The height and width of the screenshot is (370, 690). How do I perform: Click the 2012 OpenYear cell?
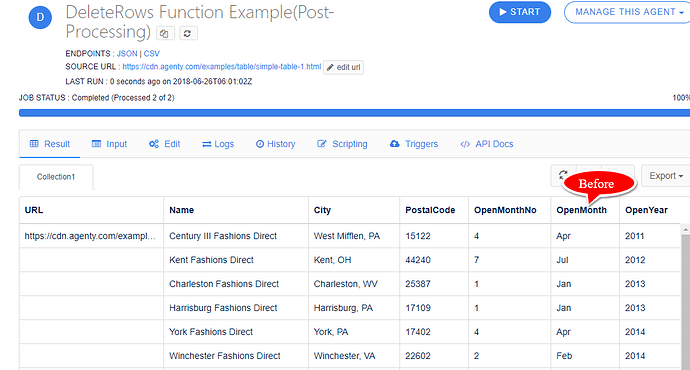click(x=650, y=260)
